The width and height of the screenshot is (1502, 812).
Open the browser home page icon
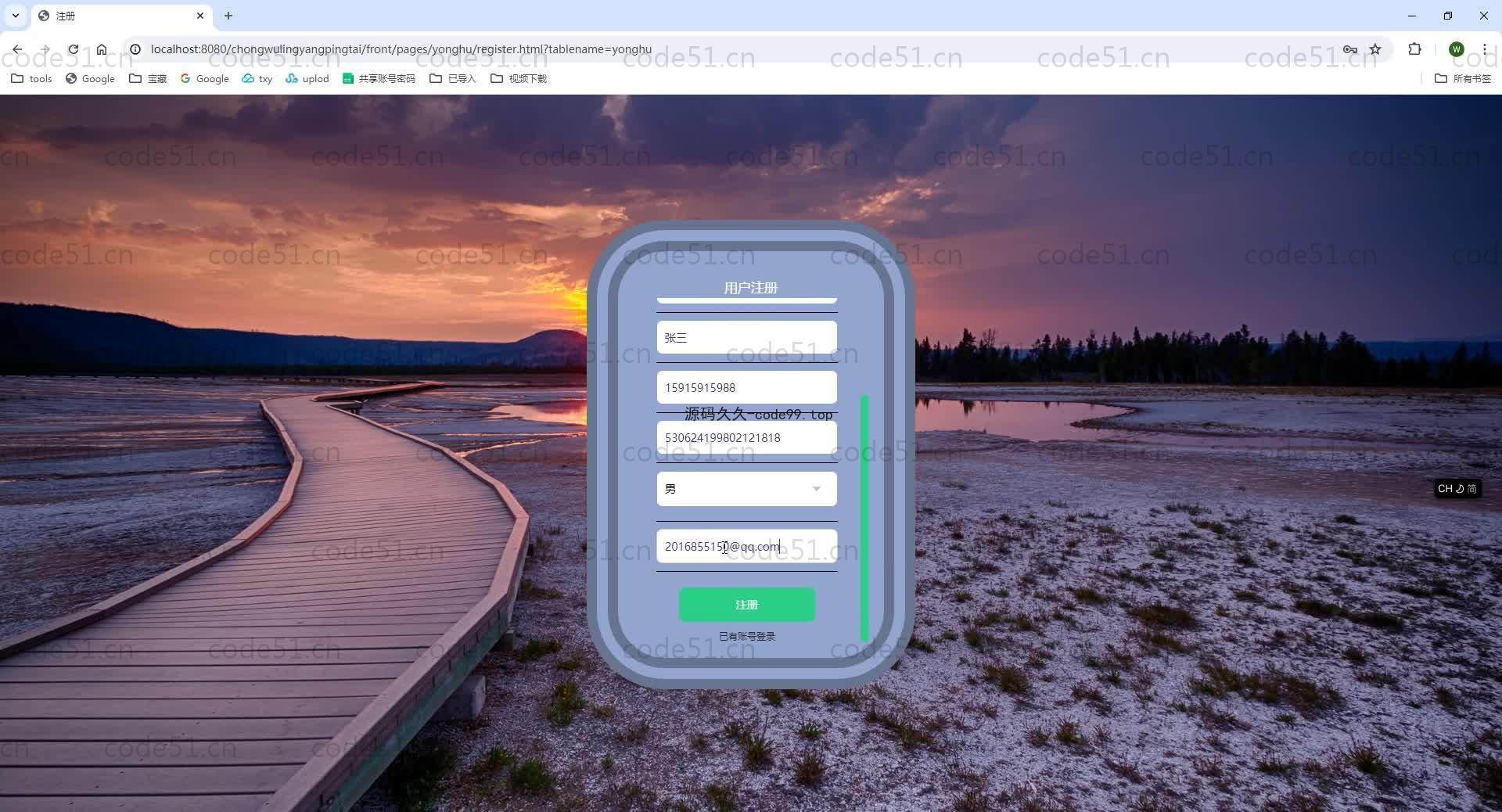pos(102,49)
